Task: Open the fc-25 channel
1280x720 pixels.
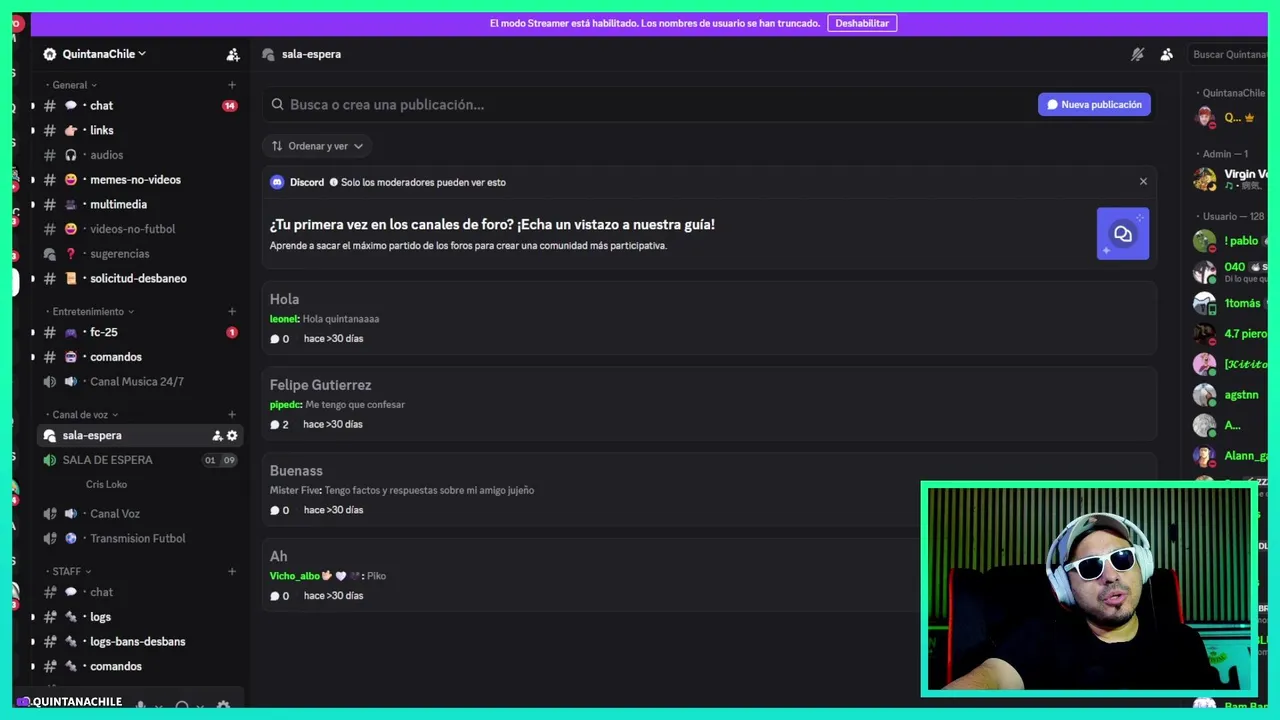Action: point(140,332)
